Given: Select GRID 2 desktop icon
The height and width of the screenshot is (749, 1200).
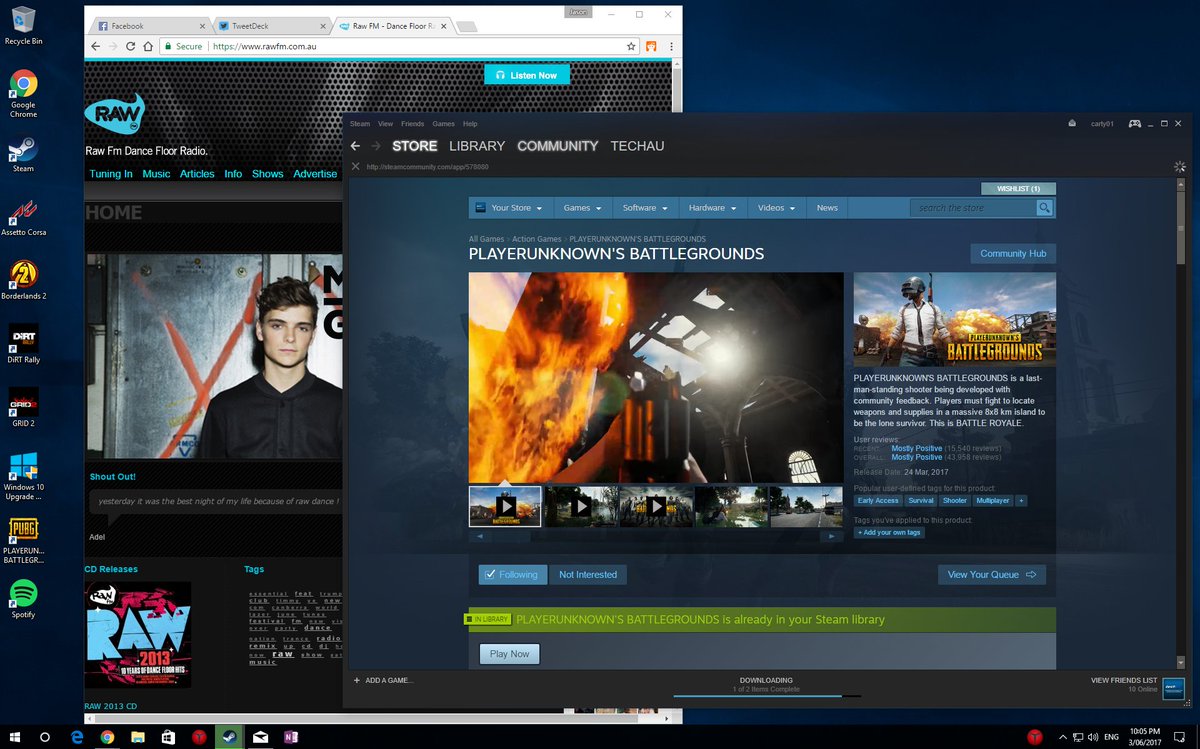Looking at the screenshot, I should (23, 408).
